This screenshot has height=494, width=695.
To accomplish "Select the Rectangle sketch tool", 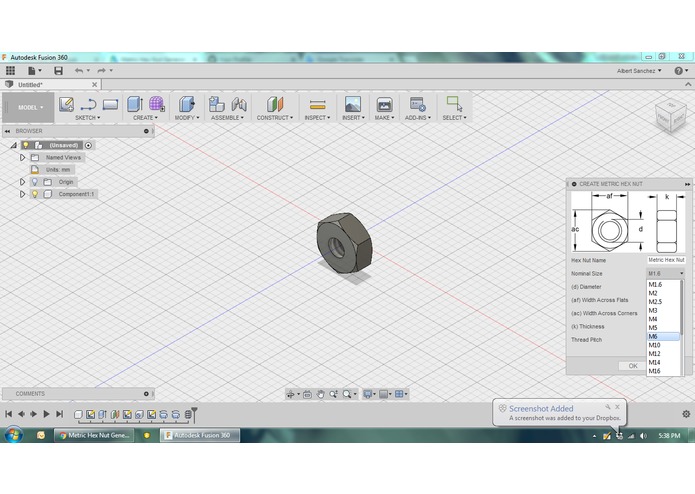I will pos(110,105).
